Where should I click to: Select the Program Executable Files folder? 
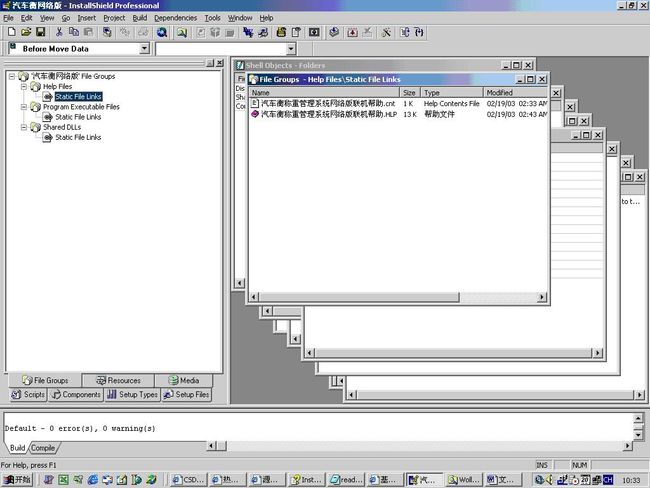pyautogui.click(x=81, y=107)
